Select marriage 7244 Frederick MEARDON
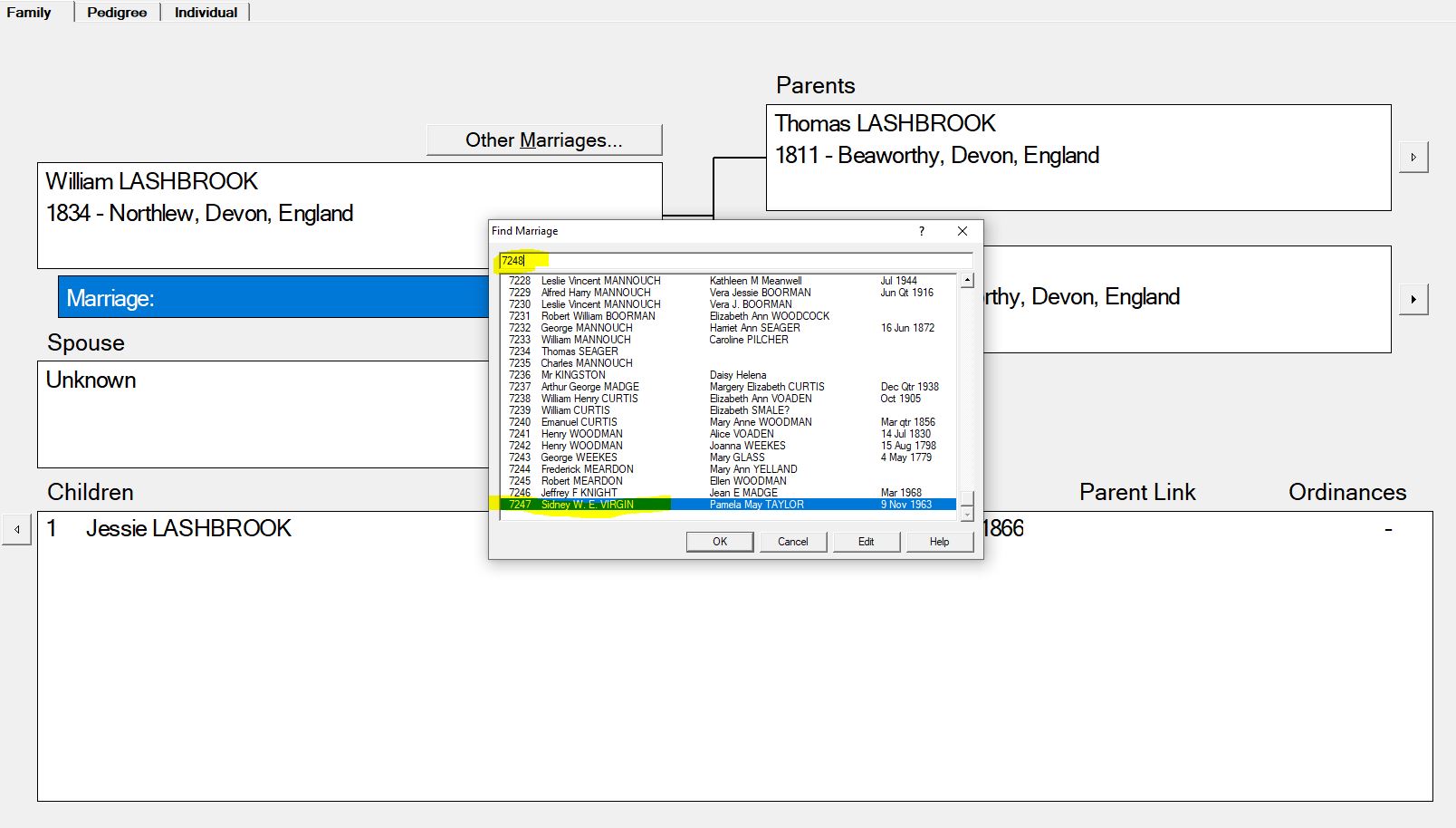 click(728, 469)
